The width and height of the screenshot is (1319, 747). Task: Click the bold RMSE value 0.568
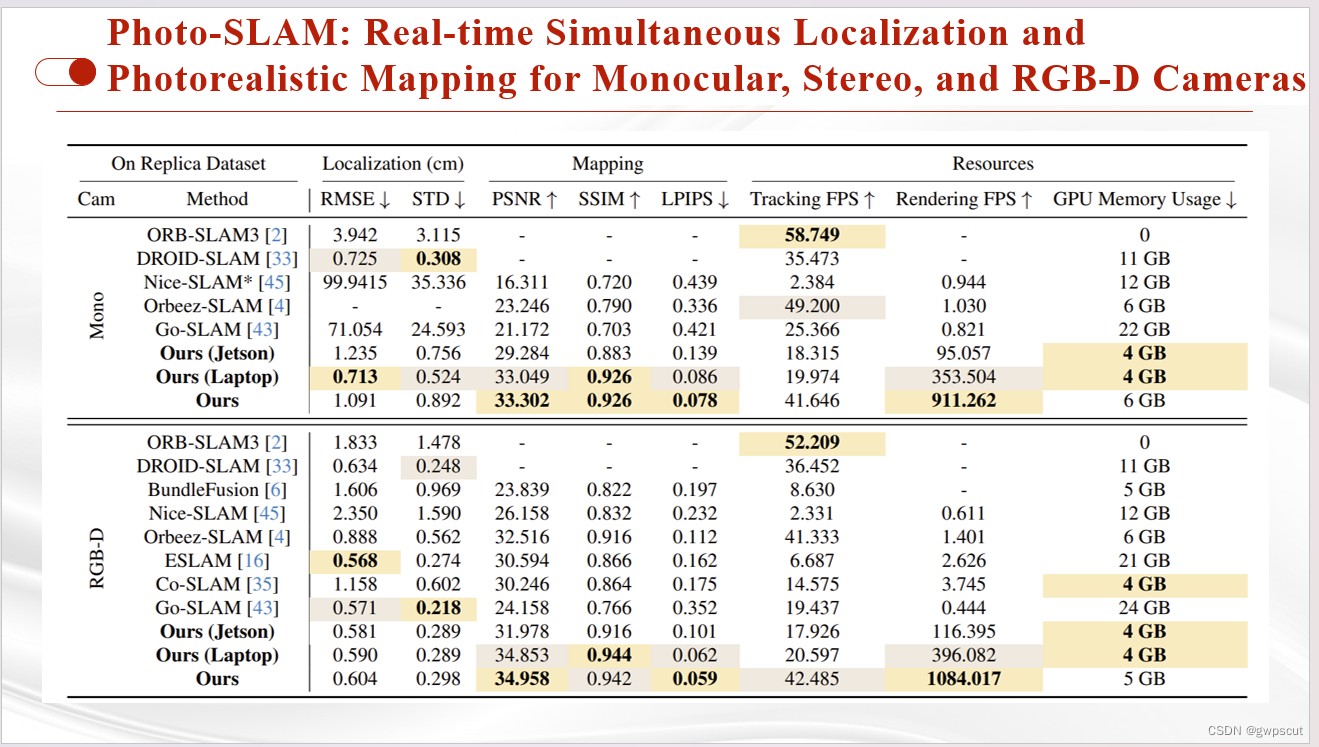(356, 561)
